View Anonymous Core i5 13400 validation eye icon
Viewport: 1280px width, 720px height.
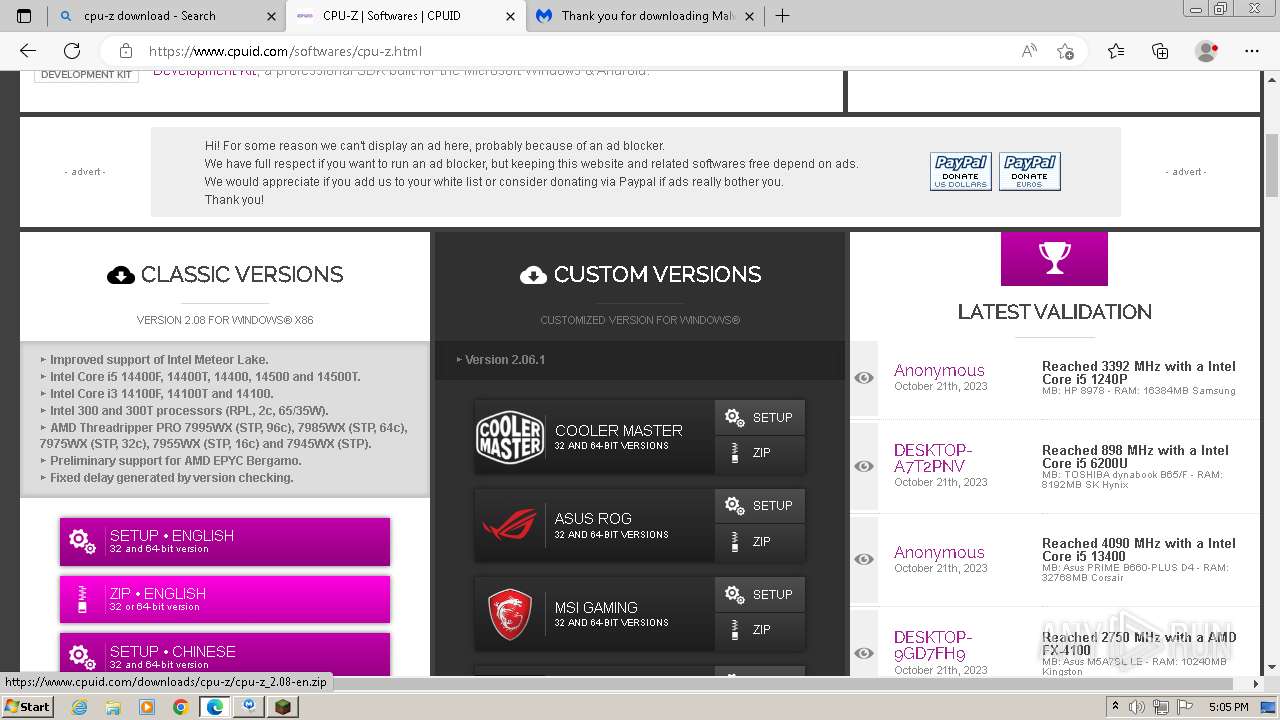pyautogui.click(x=864, y=559)
